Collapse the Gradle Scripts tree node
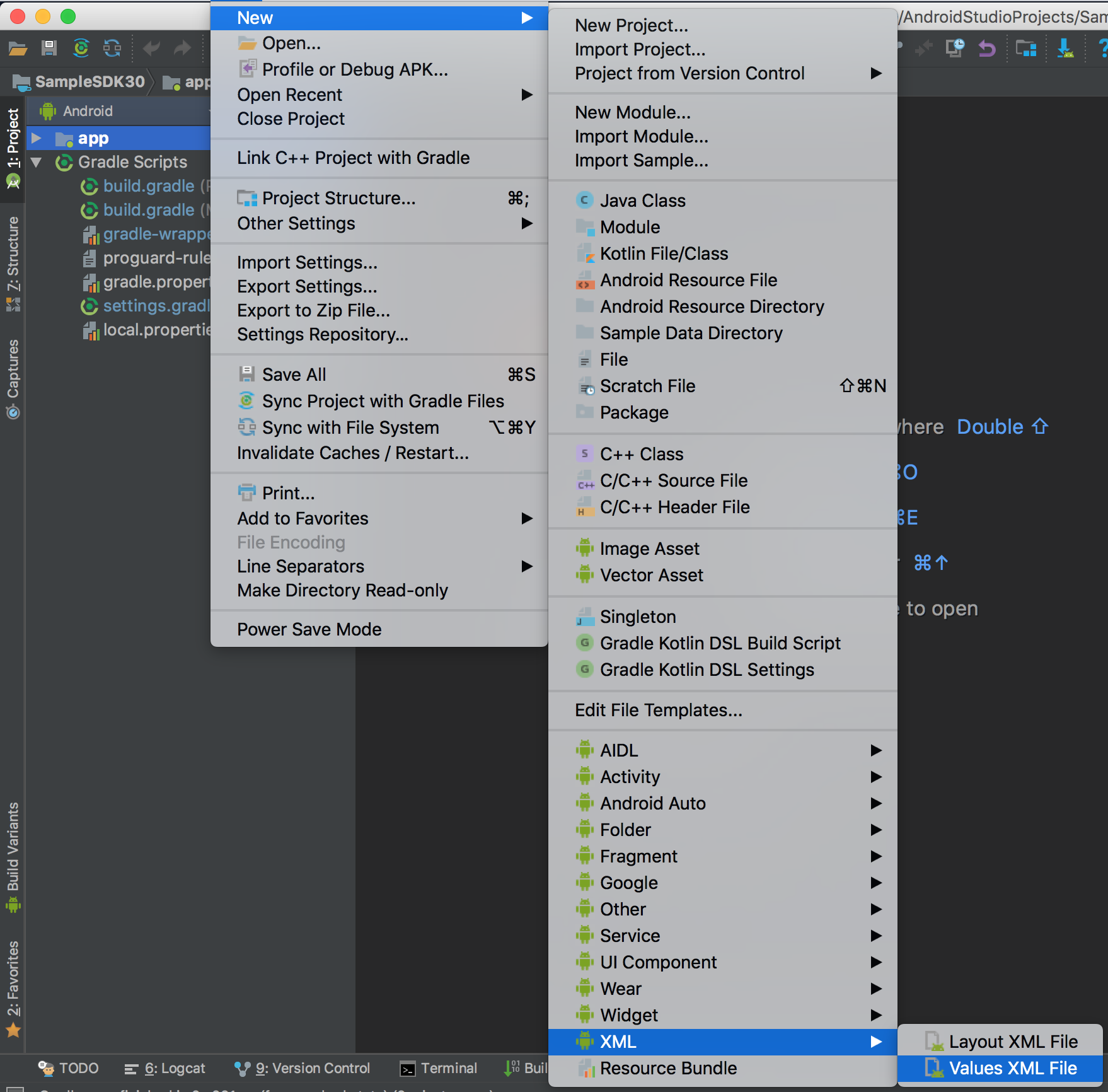The height and width of the screenshot is (1092, 1108). pyautogui.click(x=37, y=162)
